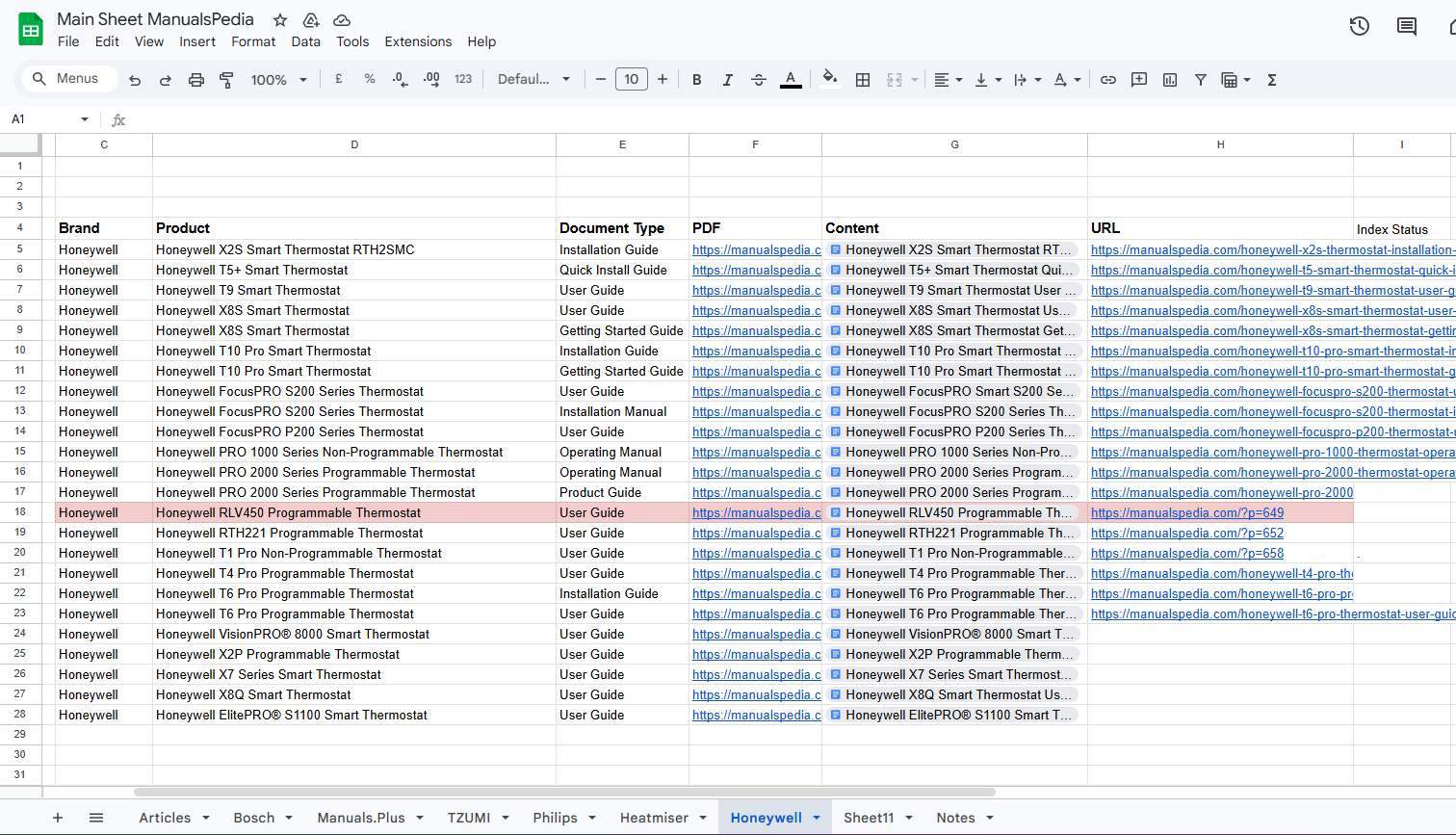Toggle bold formatting

tap(697, 80)
